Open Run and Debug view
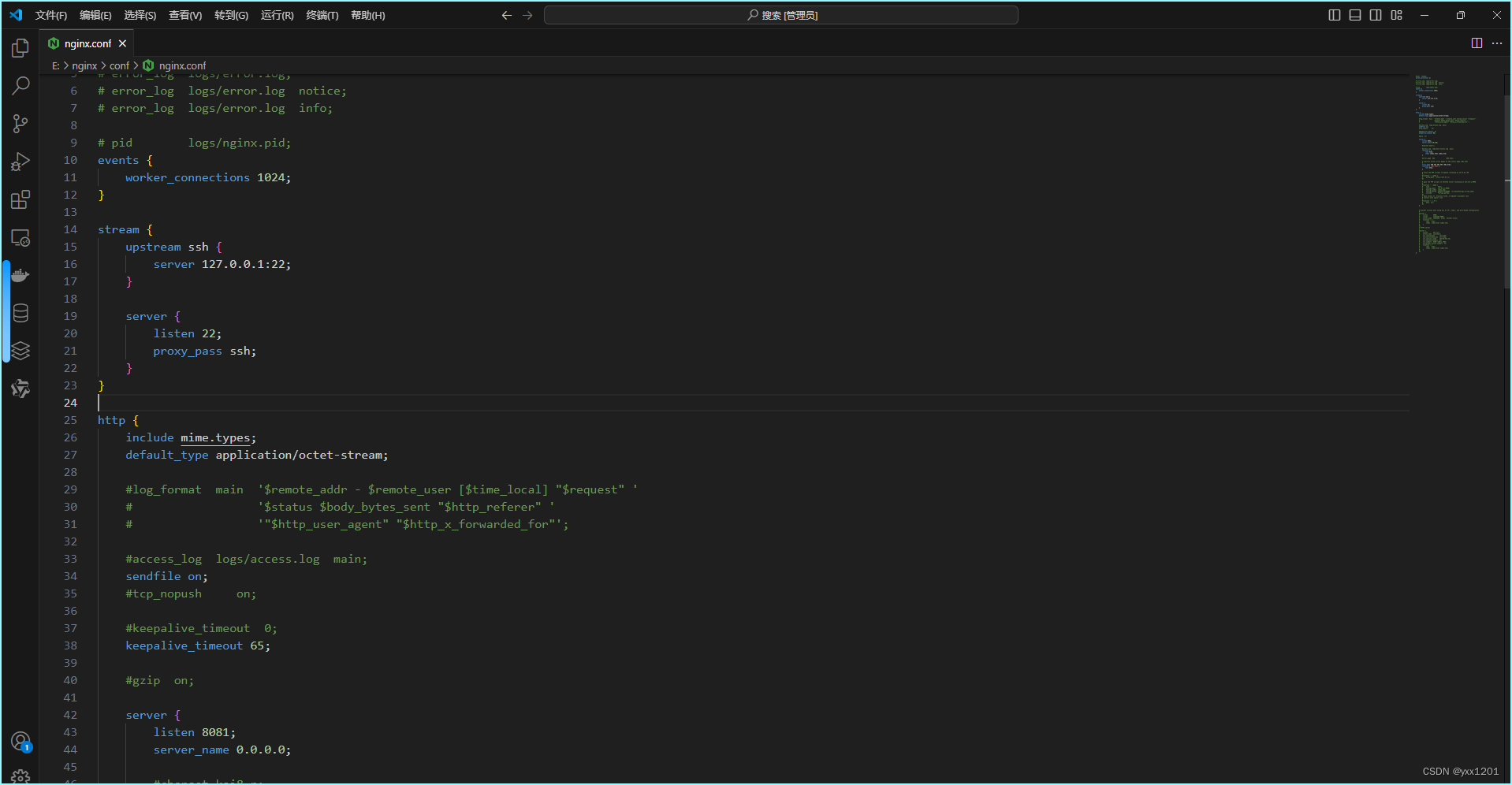1512x785 pixels. tap(20, 162)
